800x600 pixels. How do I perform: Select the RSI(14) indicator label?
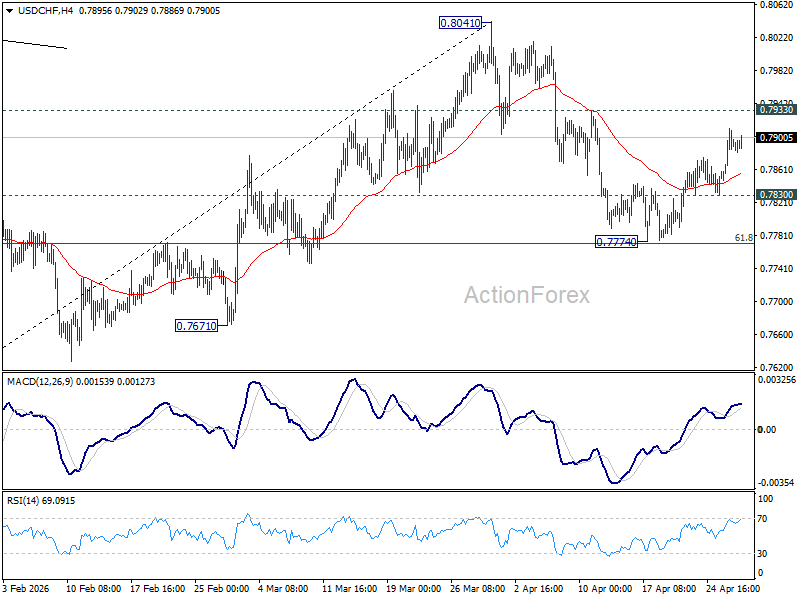(x=23, y=501)
